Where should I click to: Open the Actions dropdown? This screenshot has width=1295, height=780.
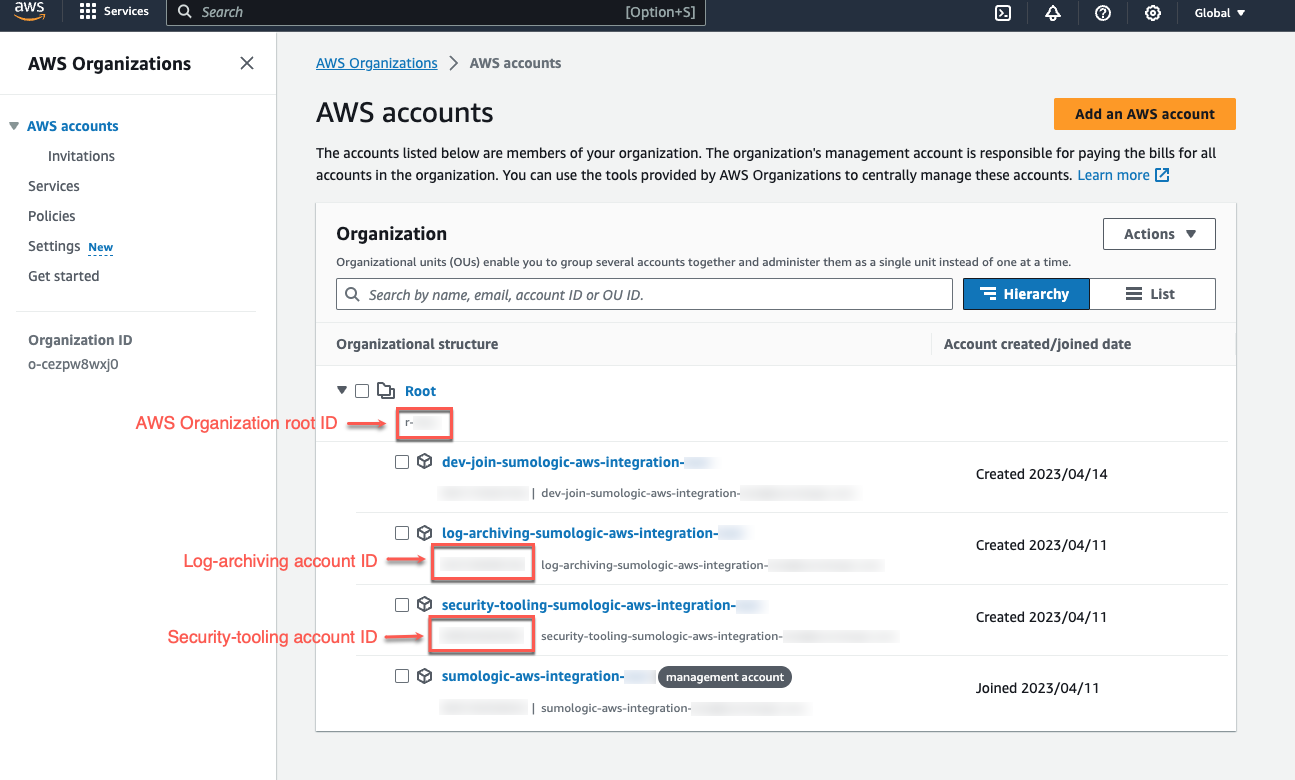coord(1158,233)
